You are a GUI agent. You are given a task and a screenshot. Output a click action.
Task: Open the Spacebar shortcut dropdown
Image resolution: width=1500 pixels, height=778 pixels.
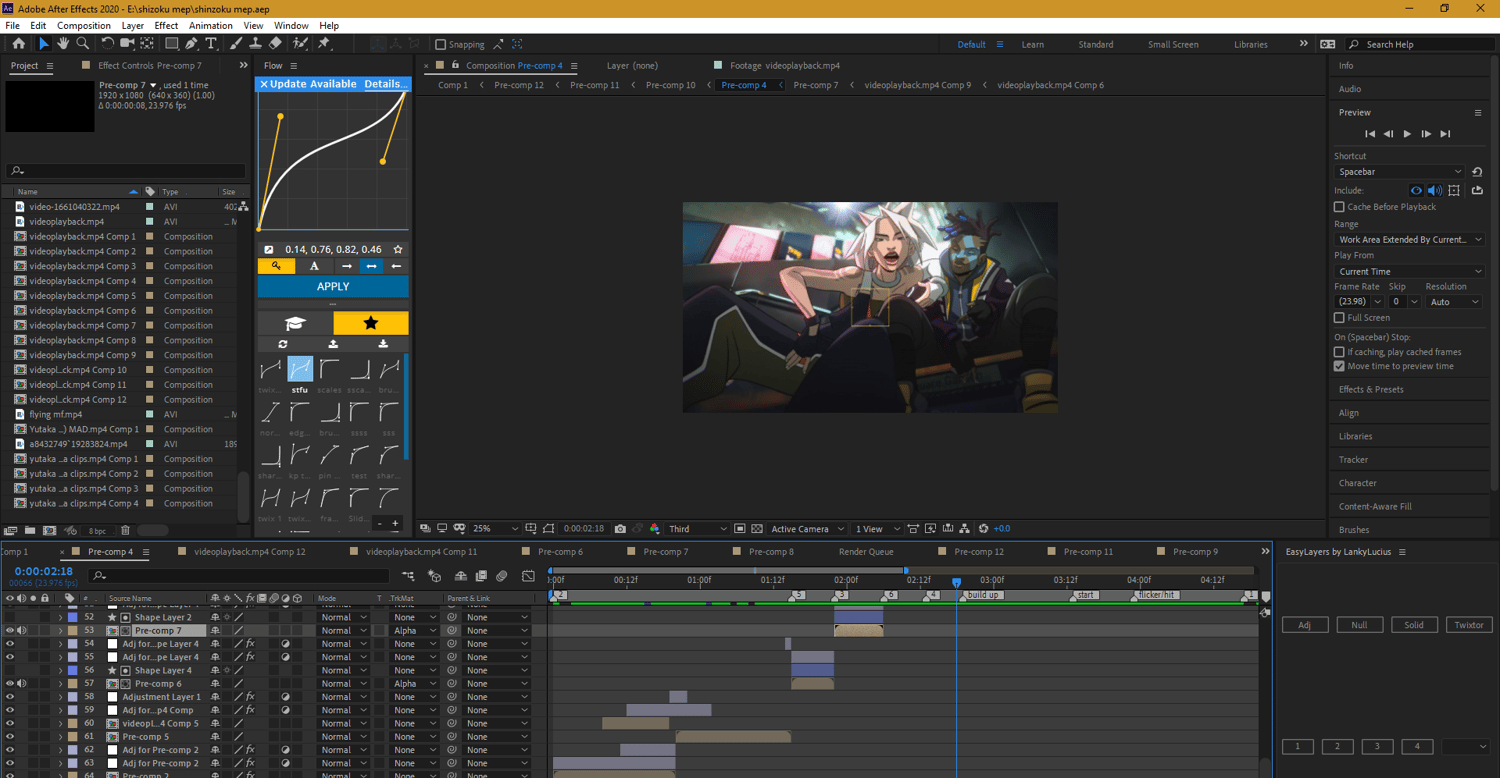coord(1399,172)
